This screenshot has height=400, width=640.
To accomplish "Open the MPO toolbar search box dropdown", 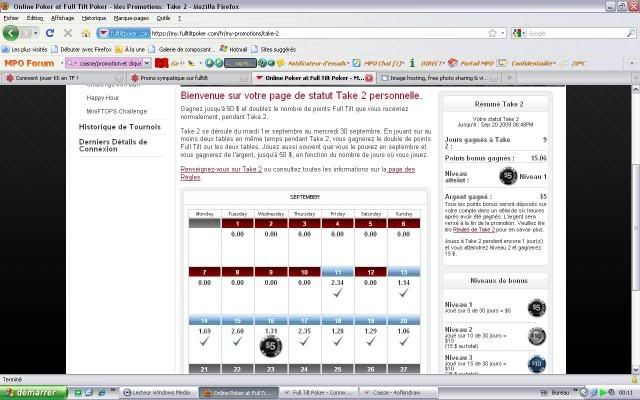I will coord(147,63).
